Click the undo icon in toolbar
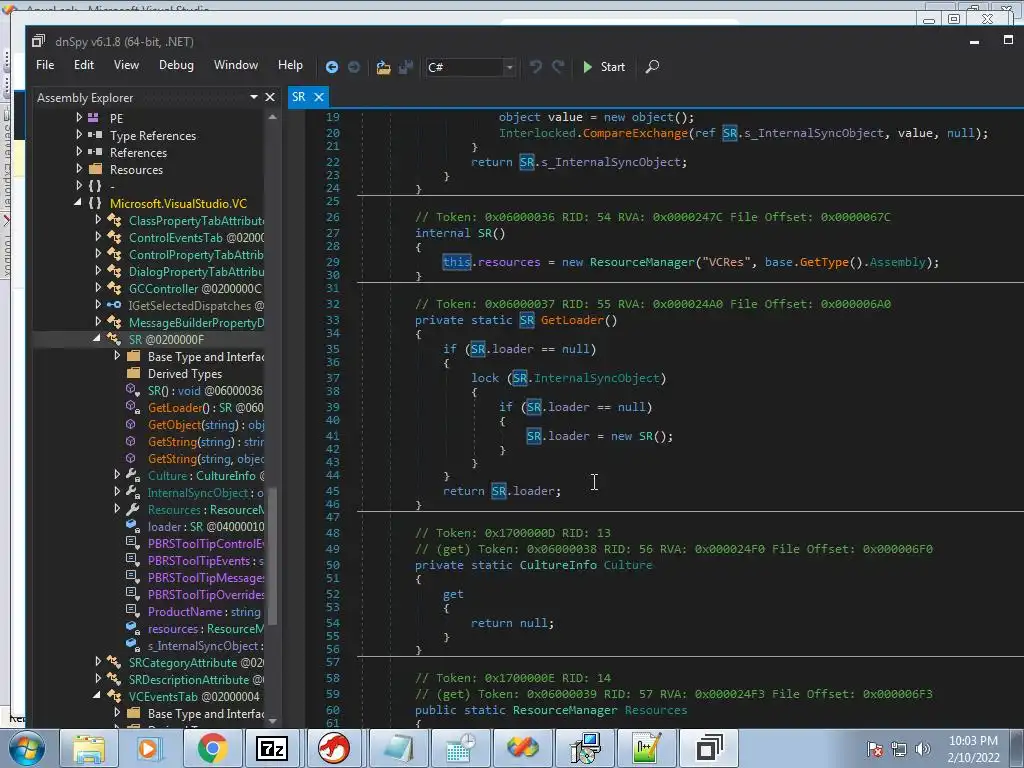Screen dimensions: 1024x768 point(536,67)
